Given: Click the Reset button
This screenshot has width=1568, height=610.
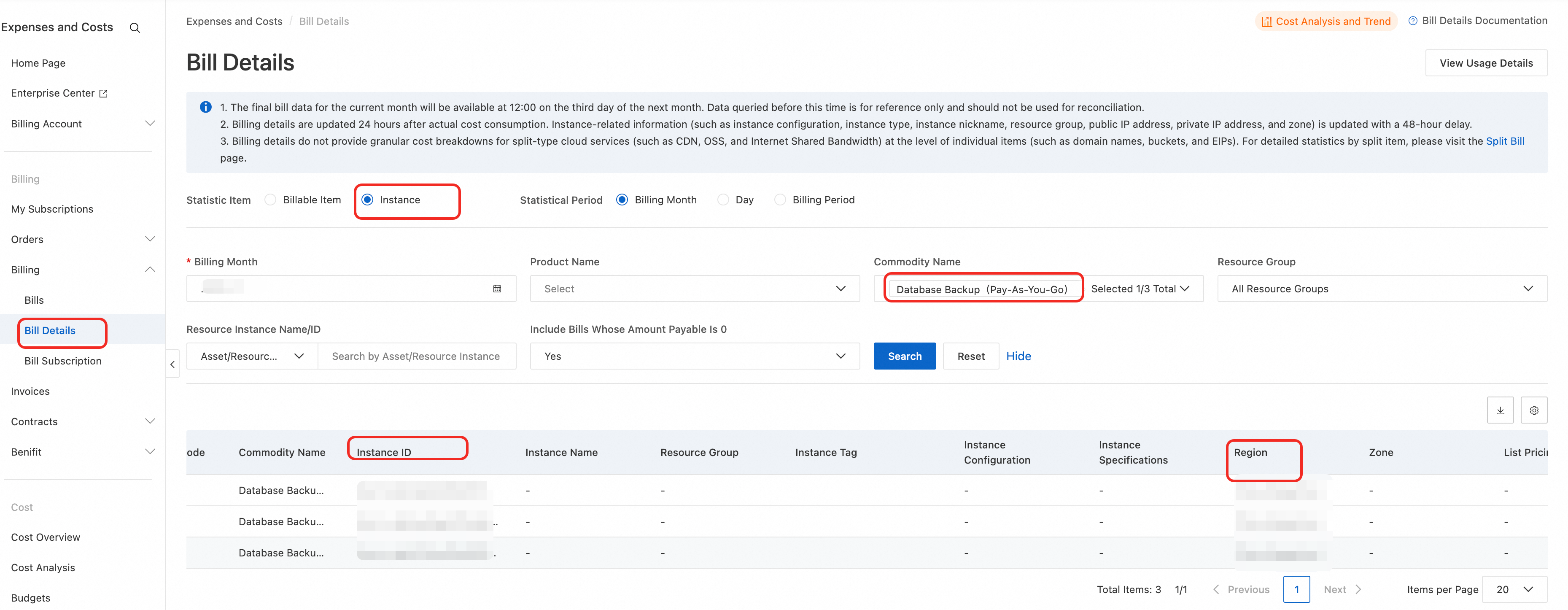Looking at the screenshot, I should click(x=971, y=356).
